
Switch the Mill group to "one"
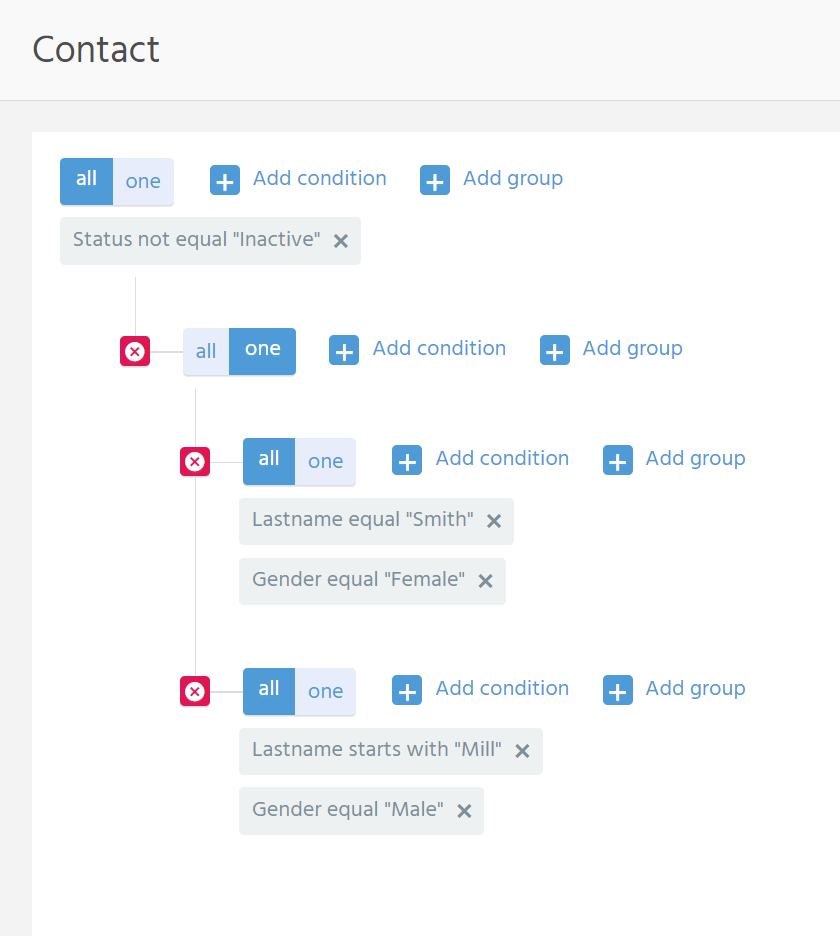pyautogui.click(x=325, y=691)
